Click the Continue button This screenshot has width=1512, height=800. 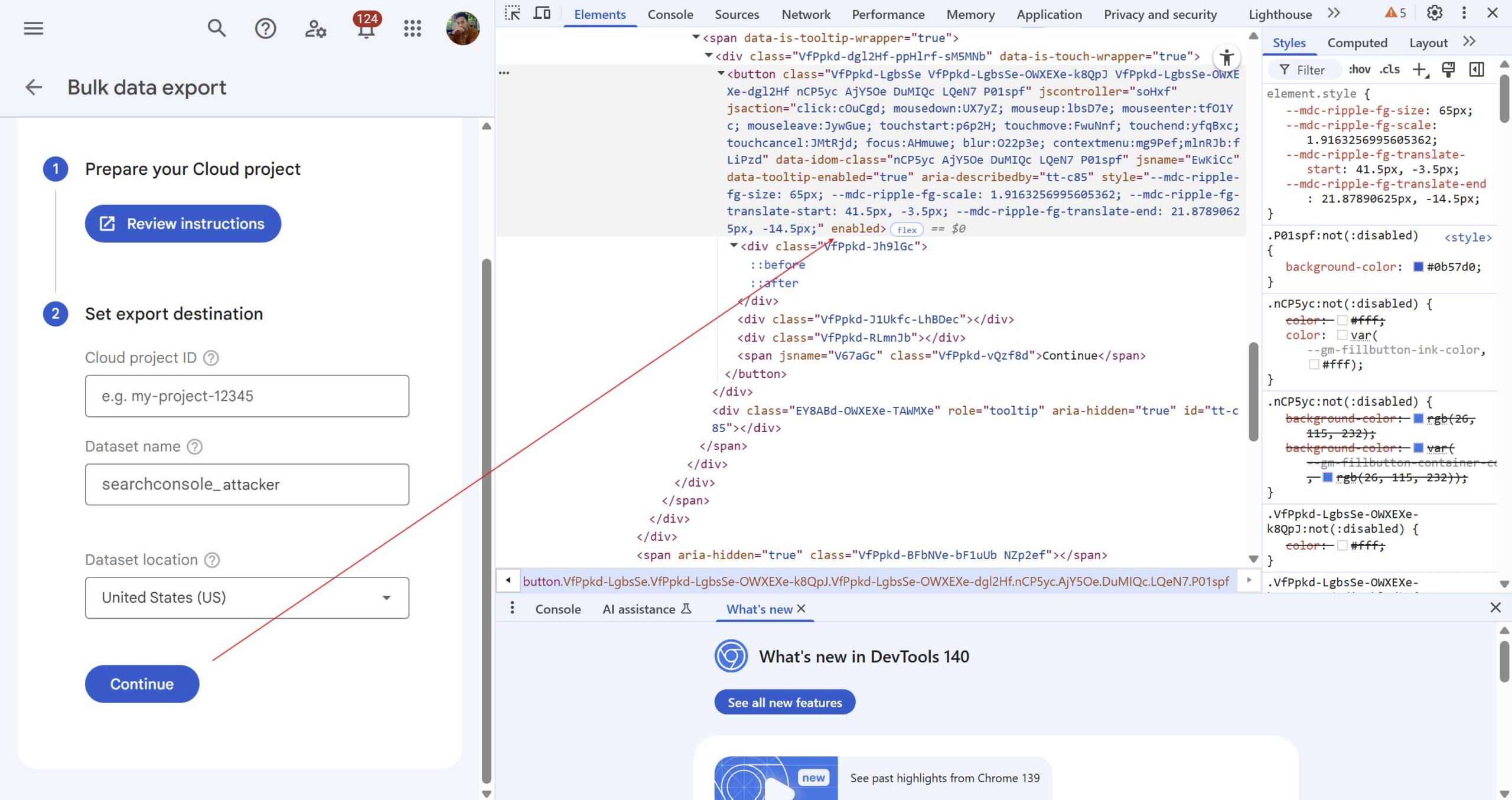[x=142, y=684]
